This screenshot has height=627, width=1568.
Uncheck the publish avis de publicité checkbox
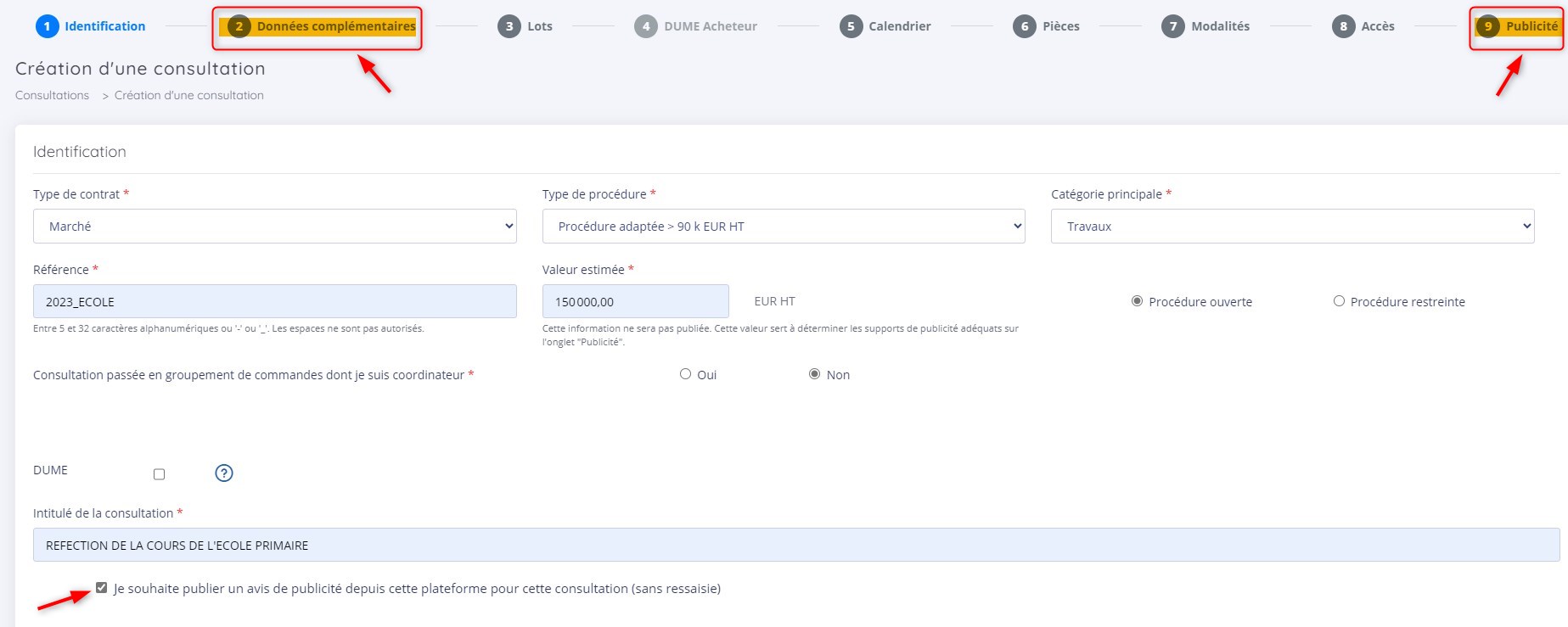point(102,588)
